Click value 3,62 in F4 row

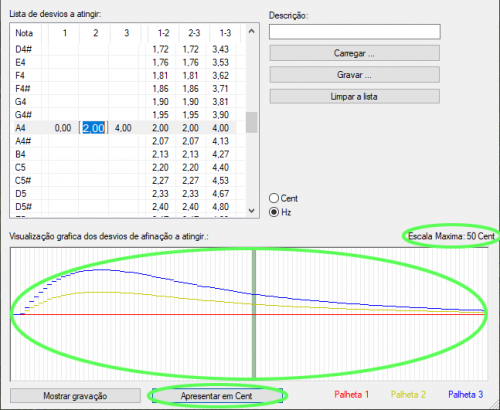point(221,76)
